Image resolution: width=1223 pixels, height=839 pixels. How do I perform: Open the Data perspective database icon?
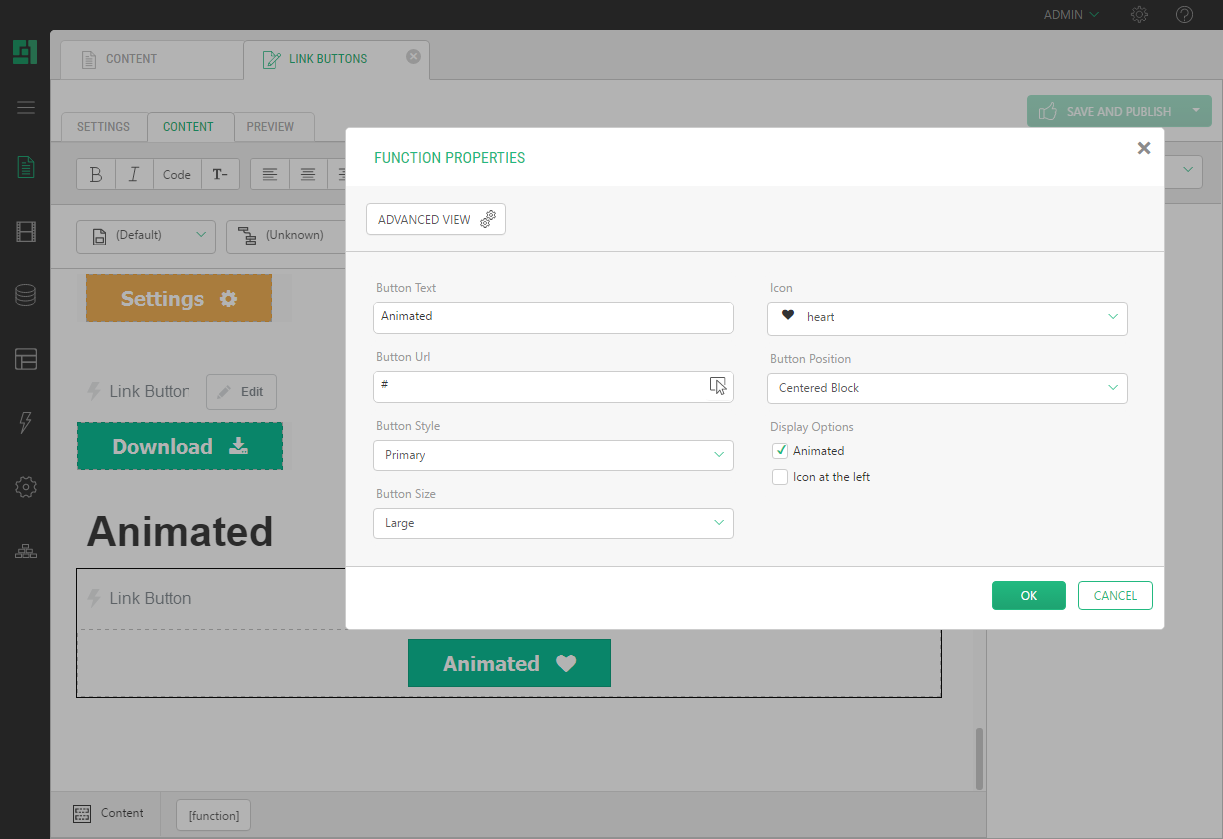[26, 295]
